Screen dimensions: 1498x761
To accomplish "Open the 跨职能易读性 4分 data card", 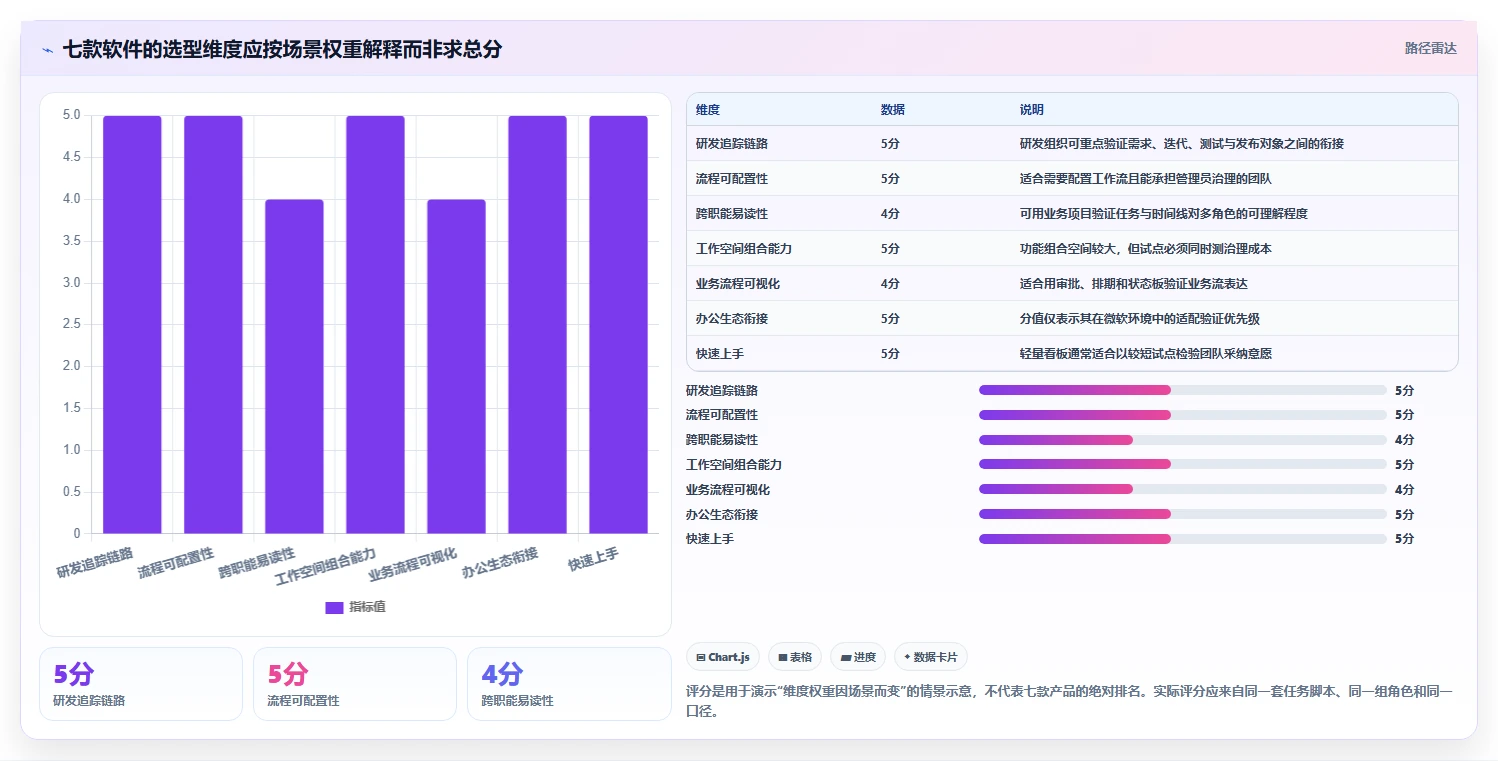I will [569, 684].
